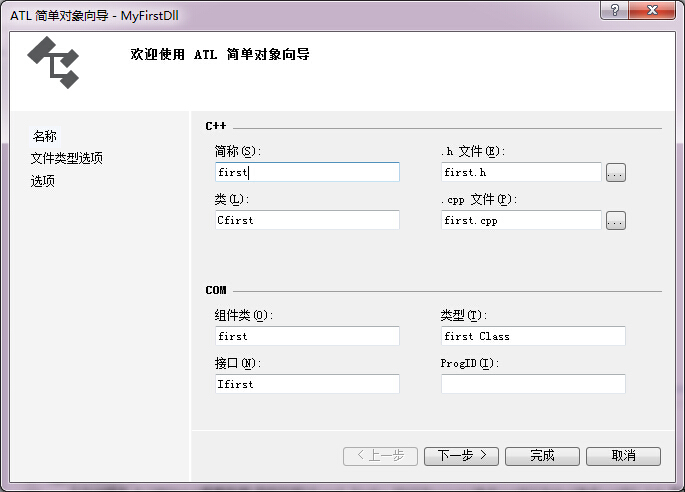Focus the empty ProgID text box
Screen dimensions: 685x492
[x=533, y=383]
